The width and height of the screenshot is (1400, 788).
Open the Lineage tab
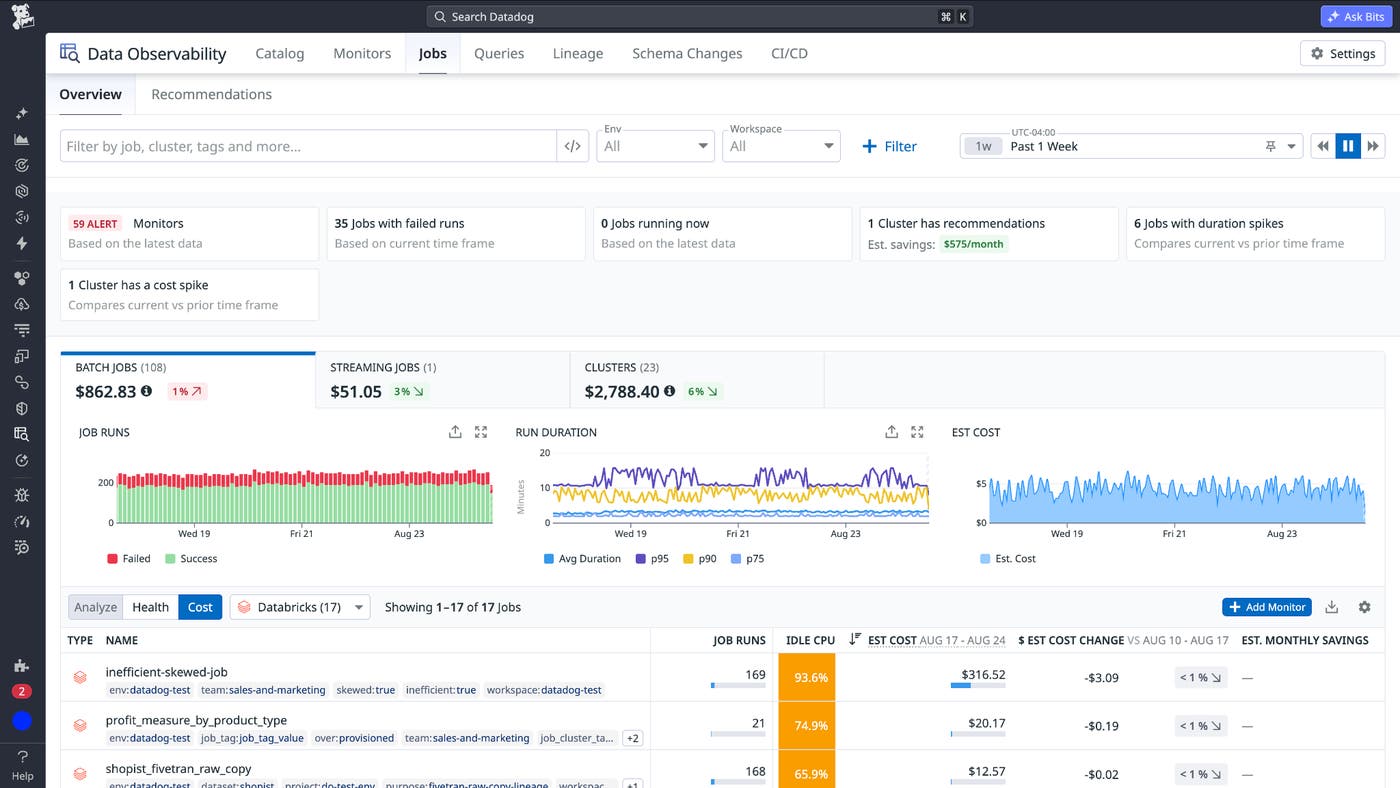point(578,53)
